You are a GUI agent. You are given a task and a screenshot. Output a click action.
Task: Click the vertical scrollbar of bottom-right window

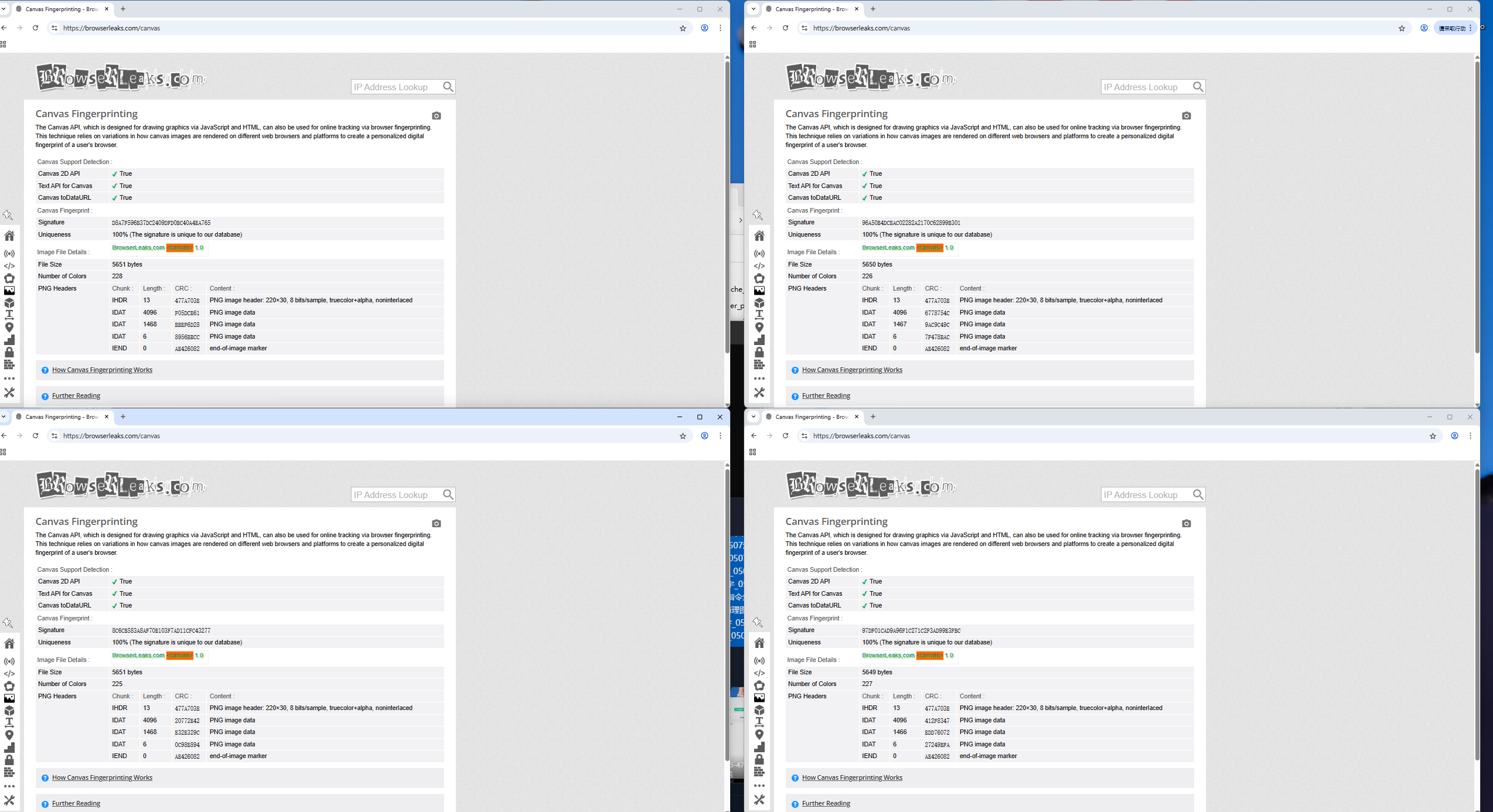[1477, 615]
